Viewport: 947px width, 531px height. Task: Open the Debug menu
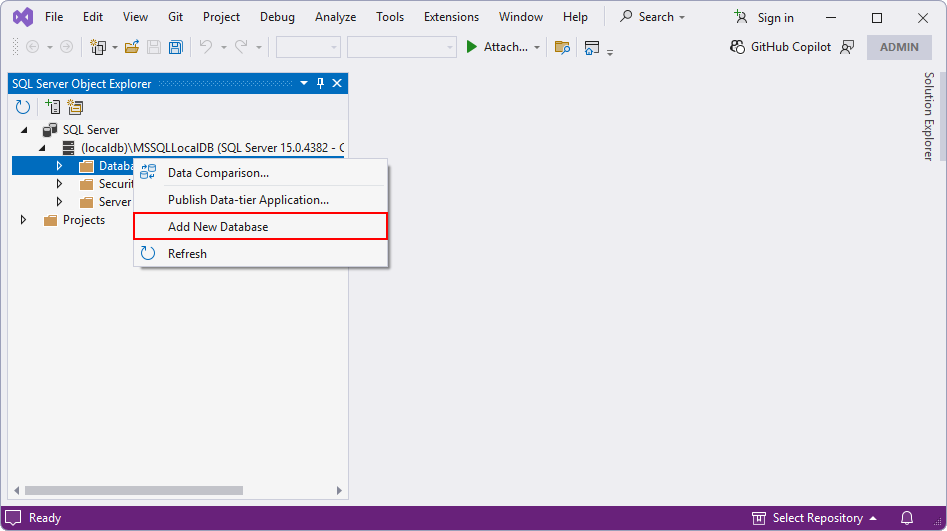click(x=277, y=17)
